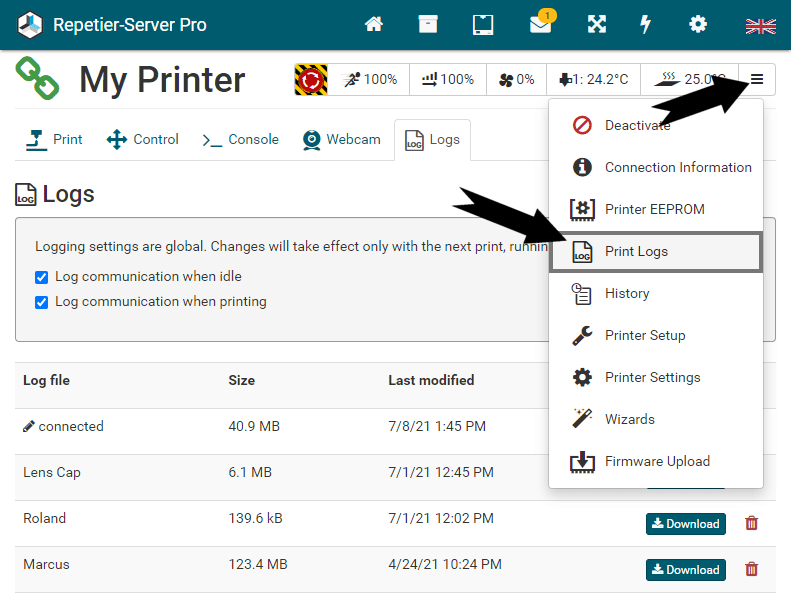Open the hamburger printer menu

coord(757,80)
